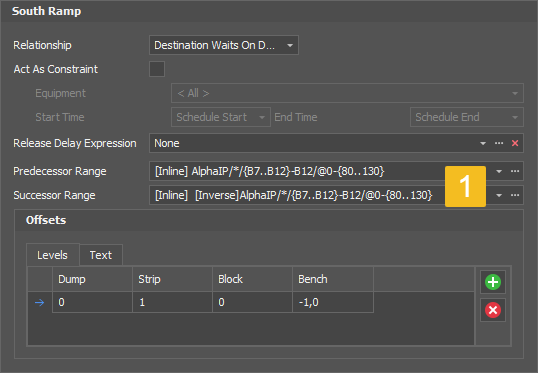
Task: Open Release Delay Expression ellipsis editor
Action: coord(499,143)
